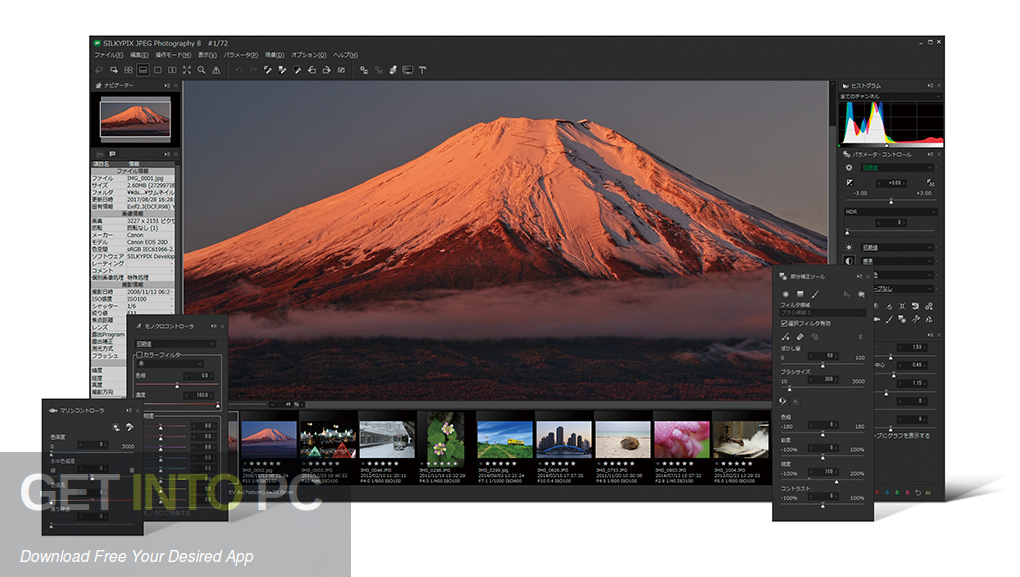Image resolution: width=1020 pixels, height=577 pixels.
Task: Select circular filter in 部分補正ツール panel
Action: (785, 294)
